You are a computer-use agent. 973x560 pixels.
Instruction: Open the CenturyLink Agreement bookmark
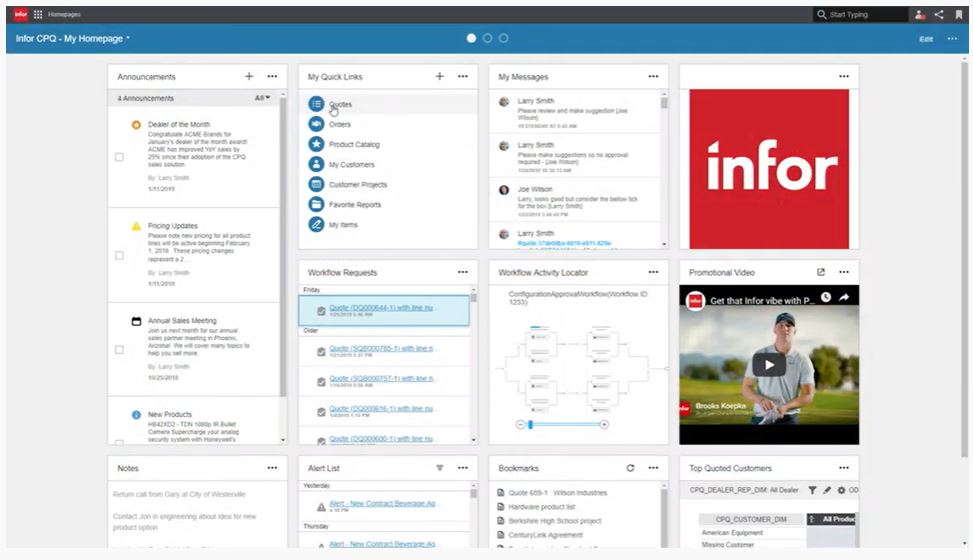tap(545, 535)
